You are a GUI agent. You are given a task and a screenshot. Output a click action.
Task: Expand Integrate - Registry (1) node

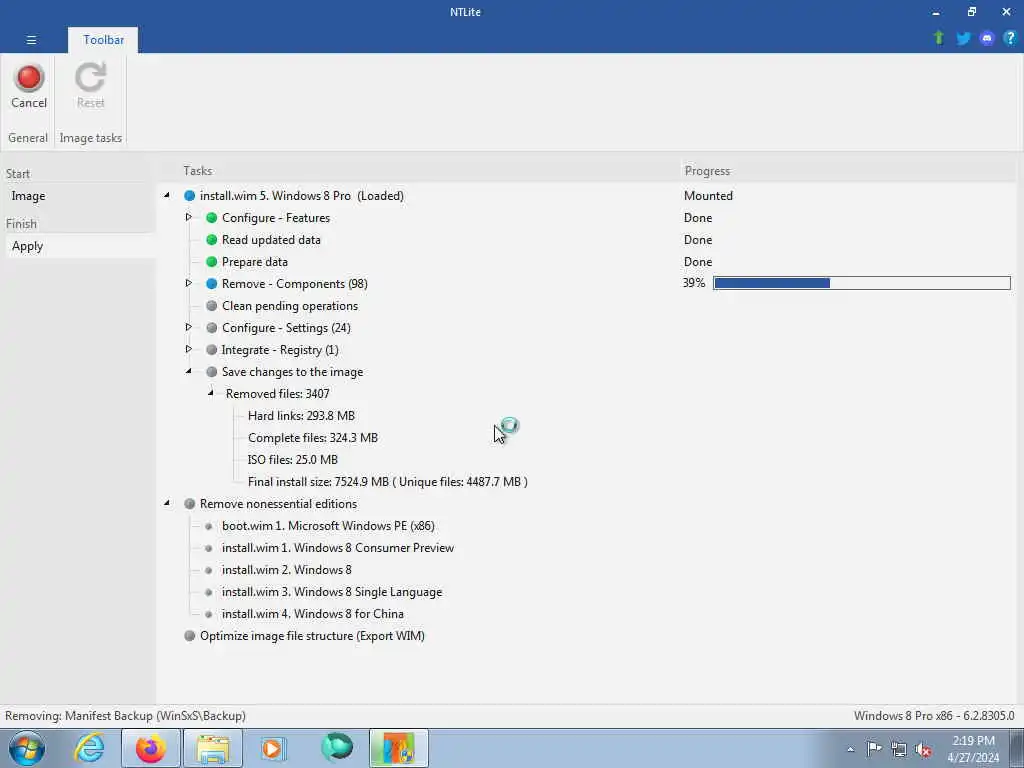(x=189, y=349)
